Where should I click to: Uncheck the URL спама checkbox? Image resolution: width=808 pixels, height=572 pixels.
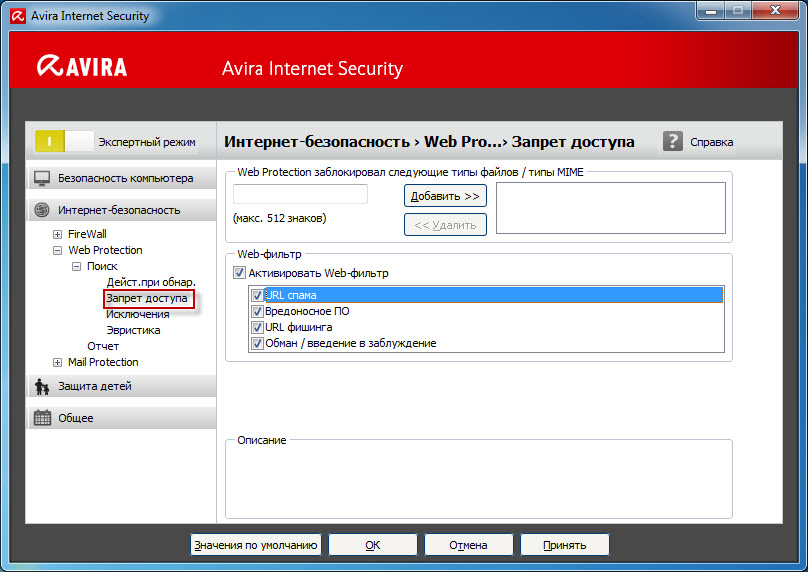(257, 295)
